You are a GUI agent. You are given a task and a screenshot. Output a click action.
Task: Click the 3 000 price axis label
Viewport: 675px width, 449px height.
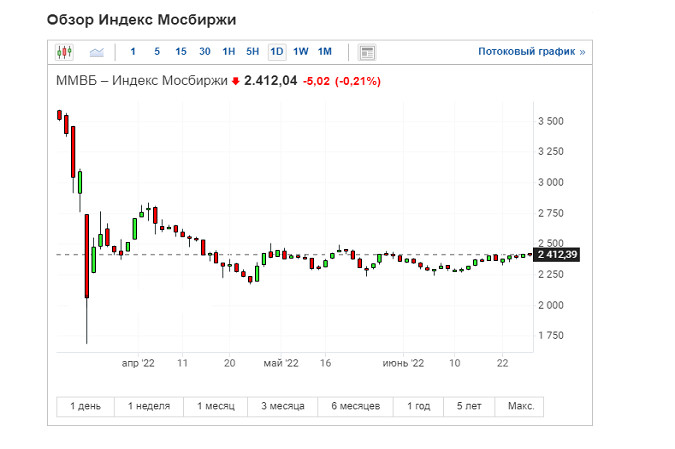(x=551, y=182)
